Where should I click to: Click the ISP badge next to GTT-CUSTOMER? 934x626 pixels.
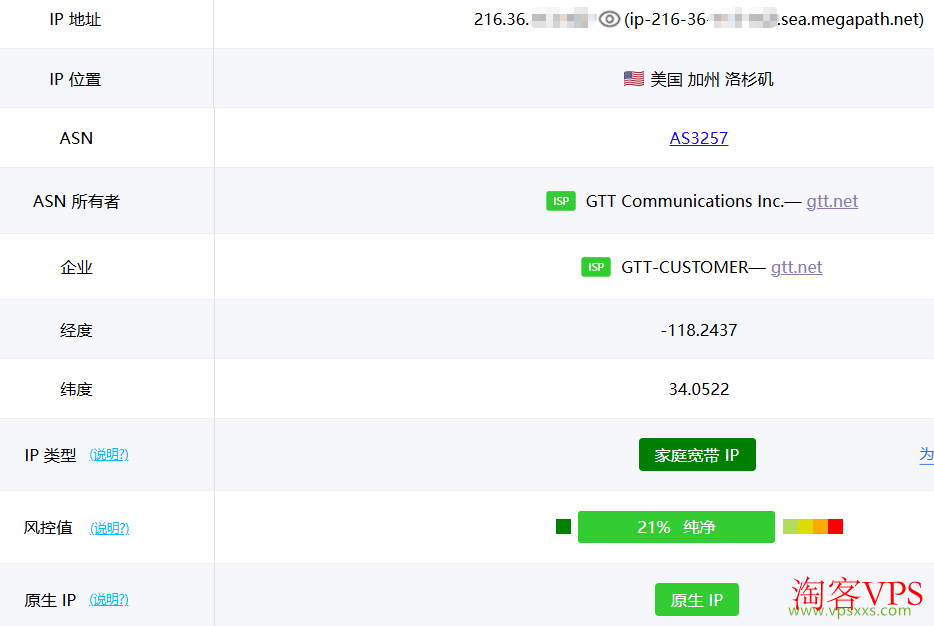pos(596,266)
